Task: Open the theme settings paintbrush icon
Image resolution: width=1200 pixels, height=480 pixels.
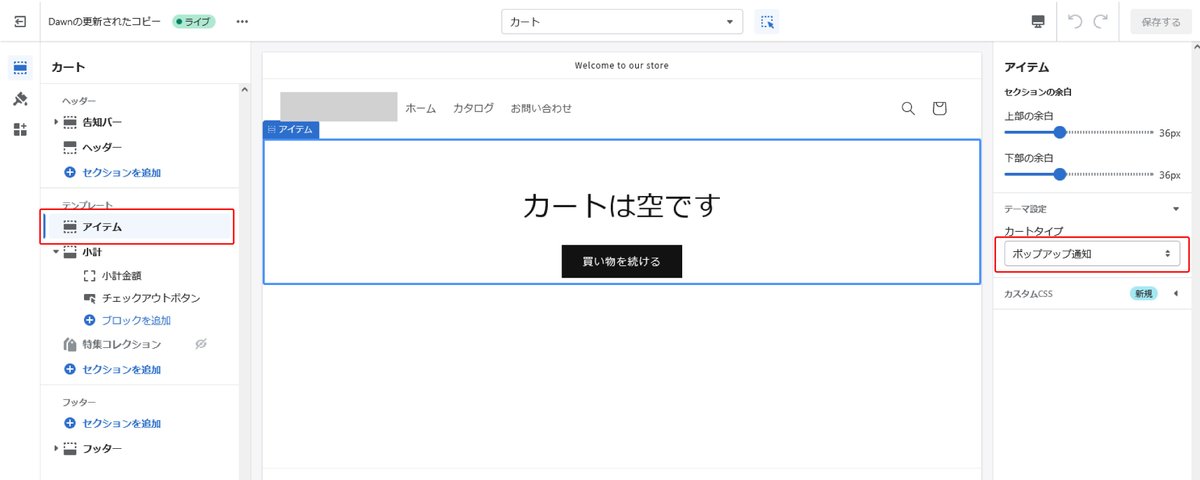Action: tap(20, 99)
